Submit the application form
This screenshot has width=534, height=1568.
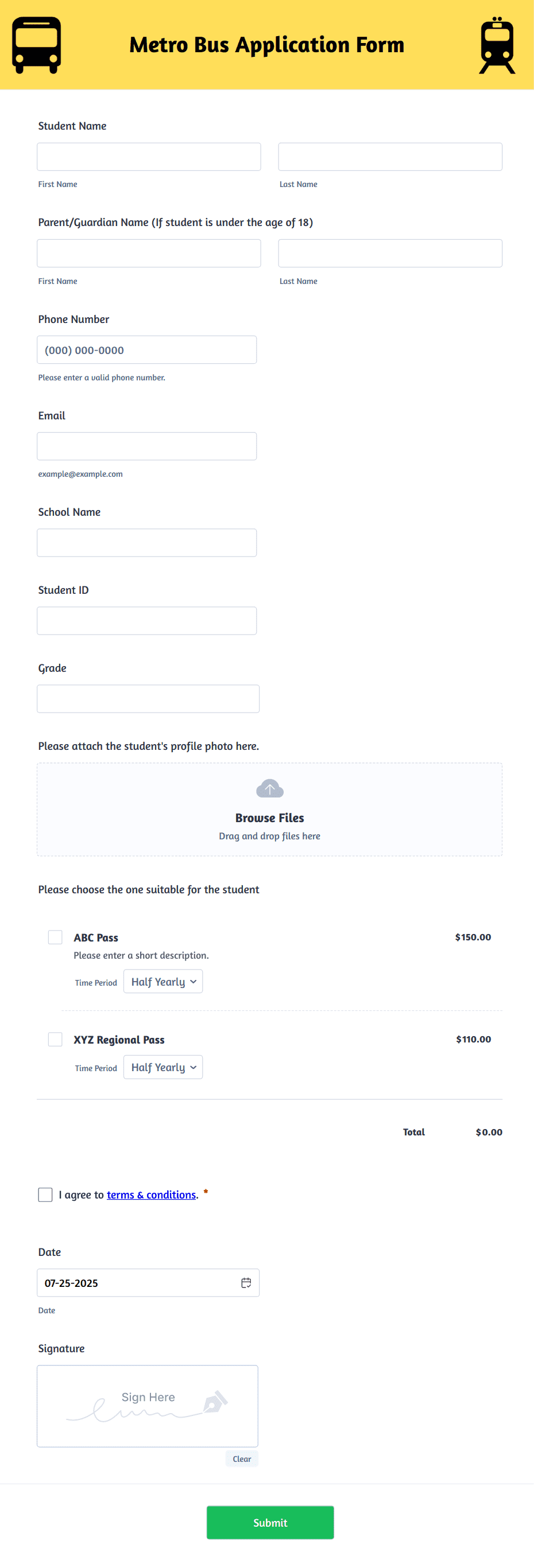(x=270, y=1522)
